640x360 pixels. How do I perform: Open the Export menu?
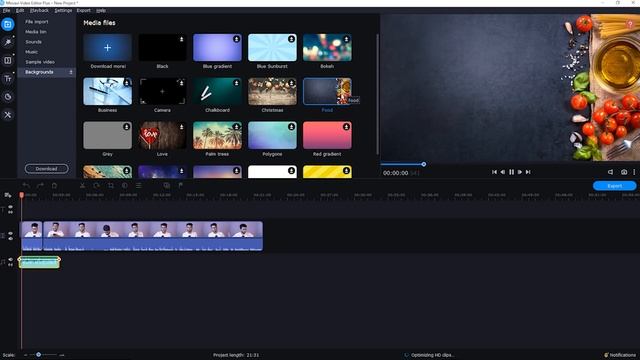(84, 11)
